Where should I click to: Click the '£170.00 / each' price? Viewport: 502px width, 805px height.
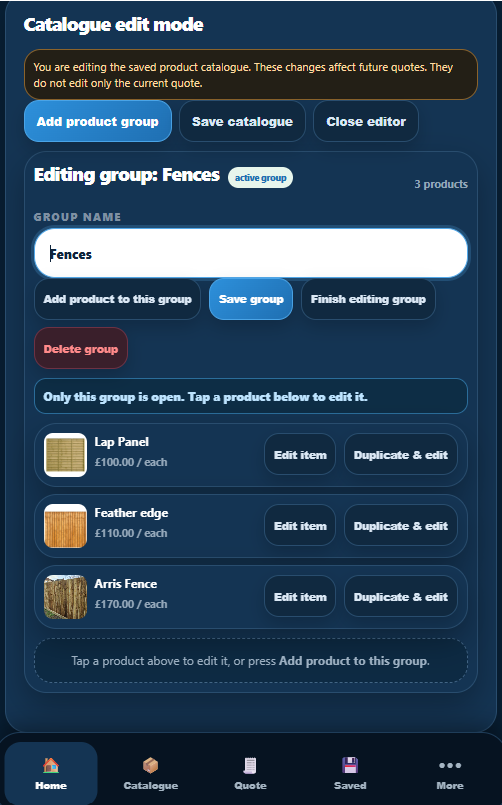click(131, 604)
